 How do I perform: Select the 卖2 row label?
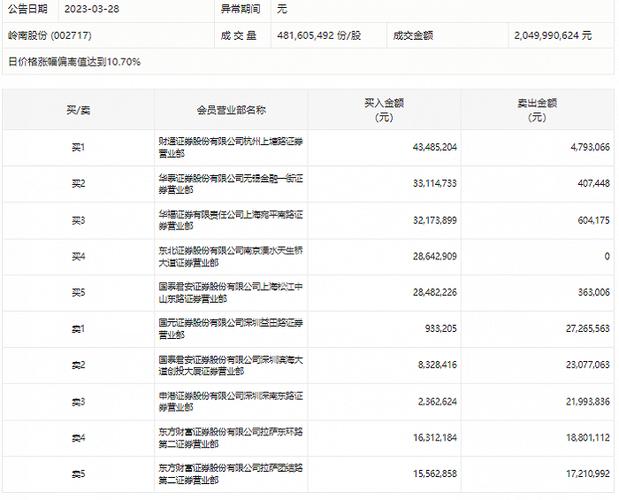point(78,365)
